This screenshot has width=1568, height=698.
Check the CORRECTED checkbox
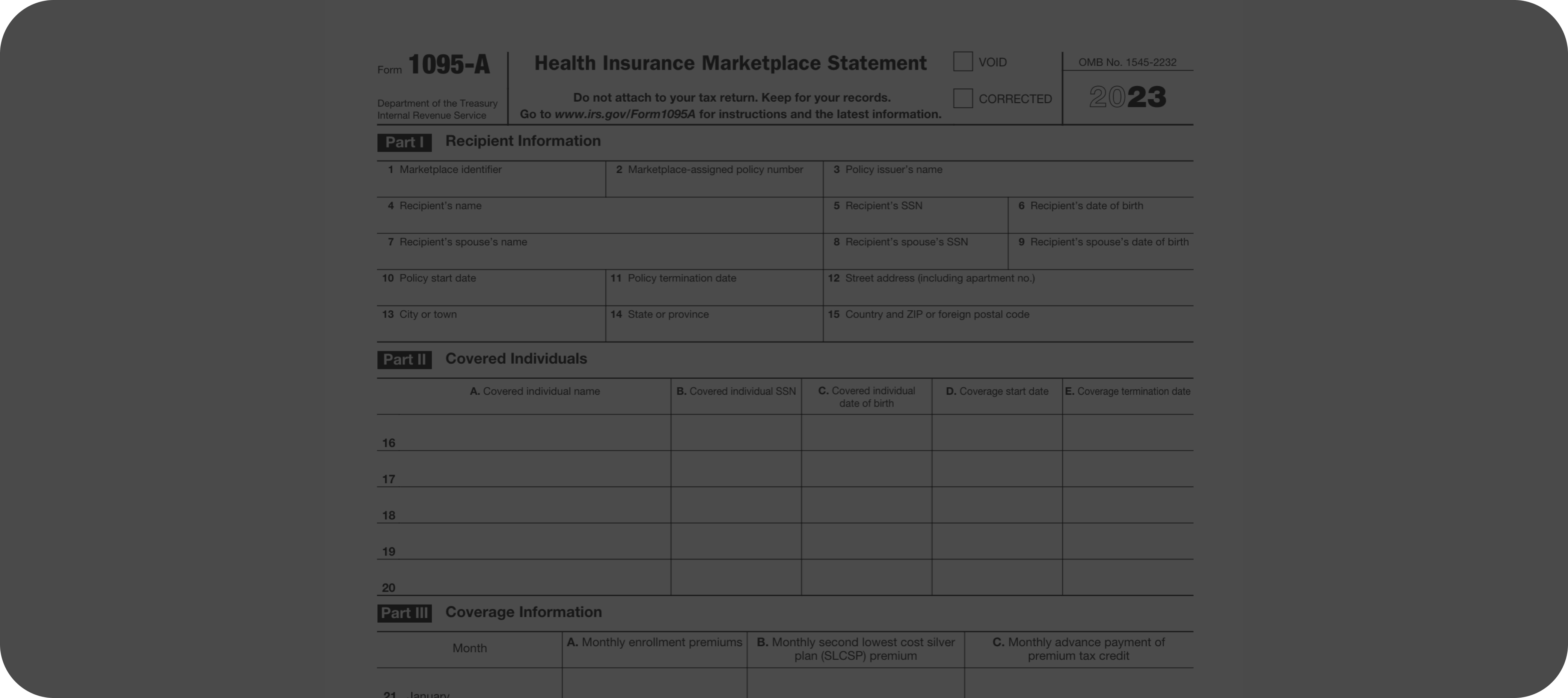tap(962, 98)
